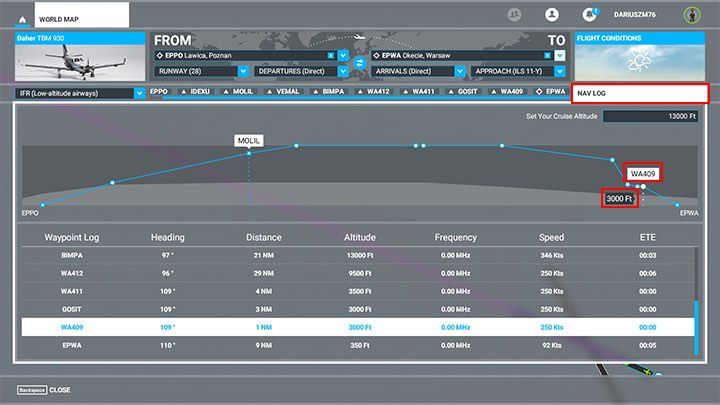Click the cruise altitude 13000 Ft field
This screenshot has width=720, height=405.
pyautogui.click(x=650, y=117)
